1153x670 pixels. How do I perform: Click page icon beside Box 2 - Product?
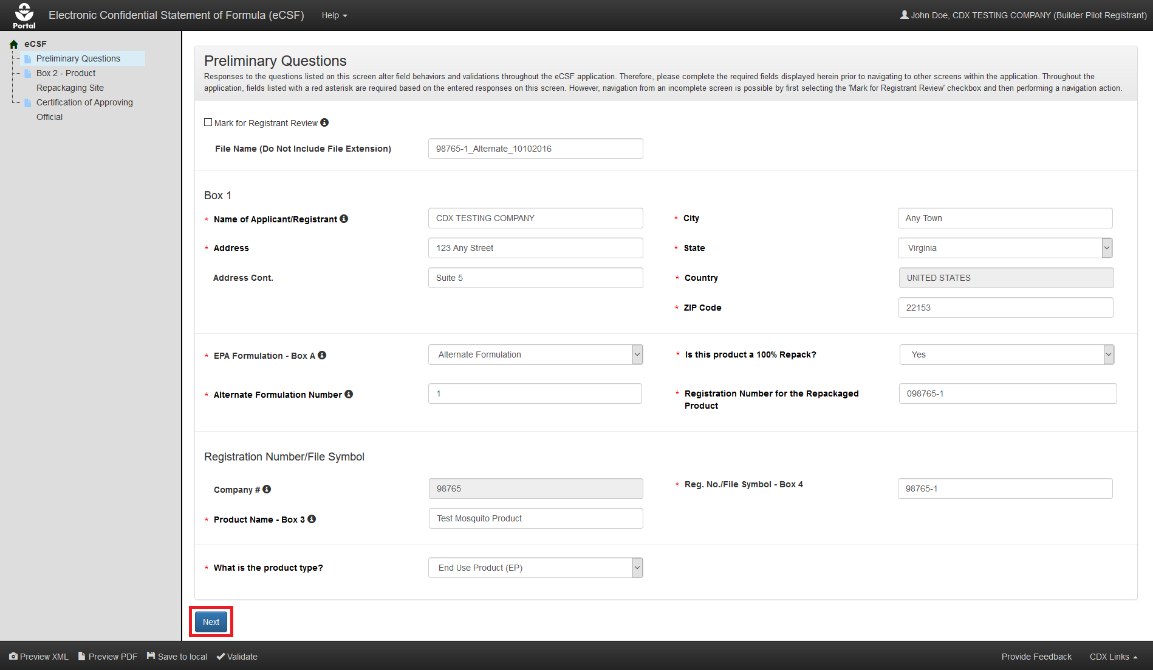pos(28,74)
